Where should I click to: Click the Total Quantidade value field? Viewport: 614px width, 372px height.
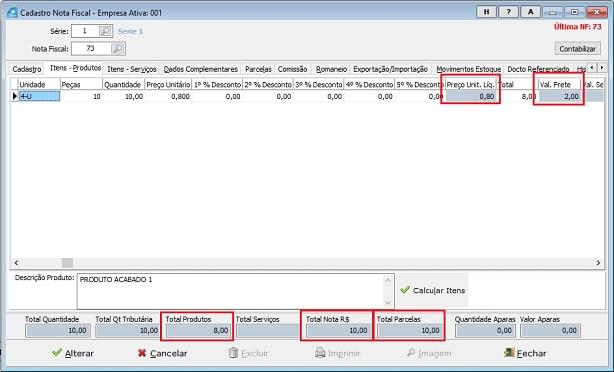(x=58, y=331)
